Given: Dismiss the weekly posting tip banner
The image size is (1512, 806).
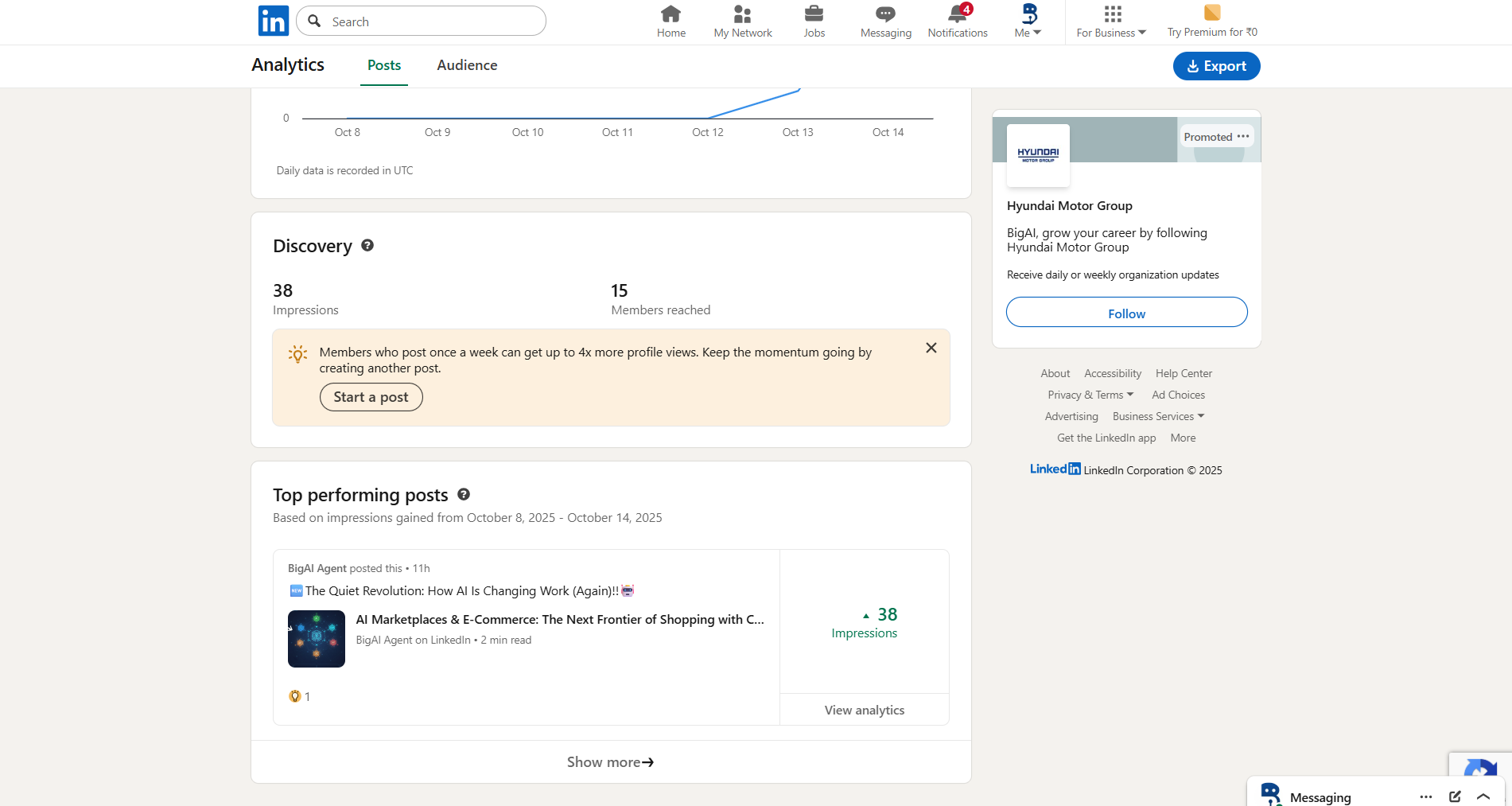Looking at the screenshot, I should (931, 348).
